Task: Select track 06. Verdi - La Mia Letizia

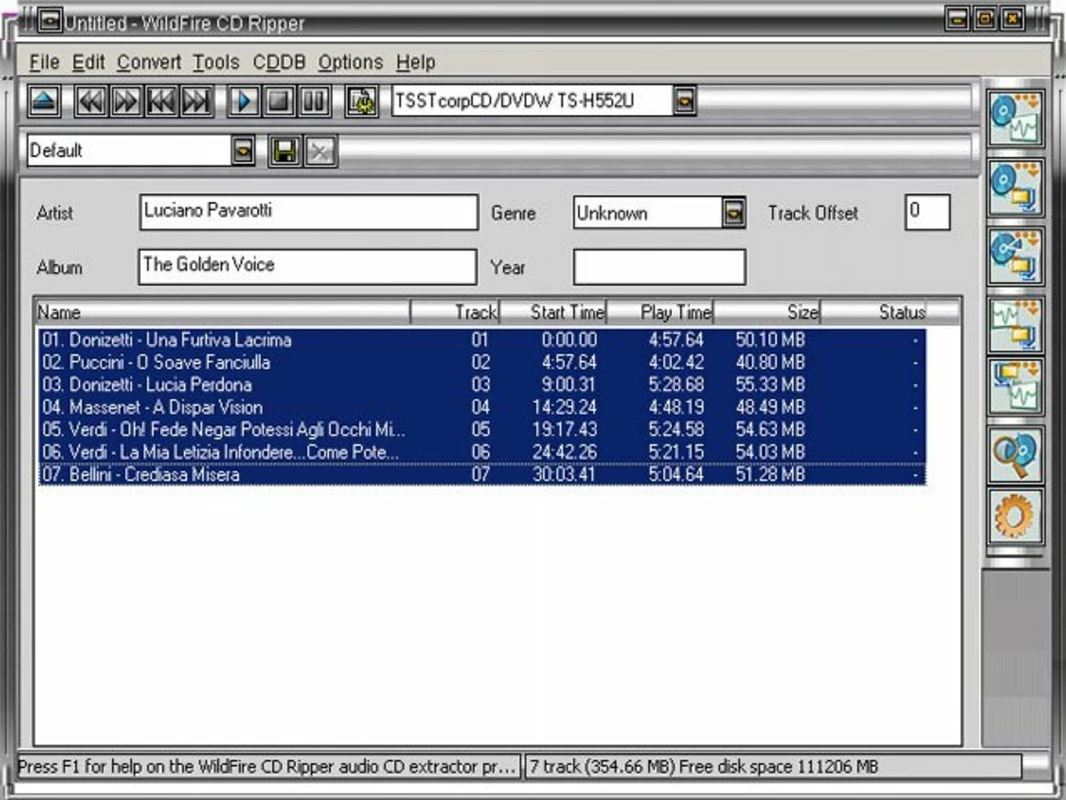Action: point(482,452)
